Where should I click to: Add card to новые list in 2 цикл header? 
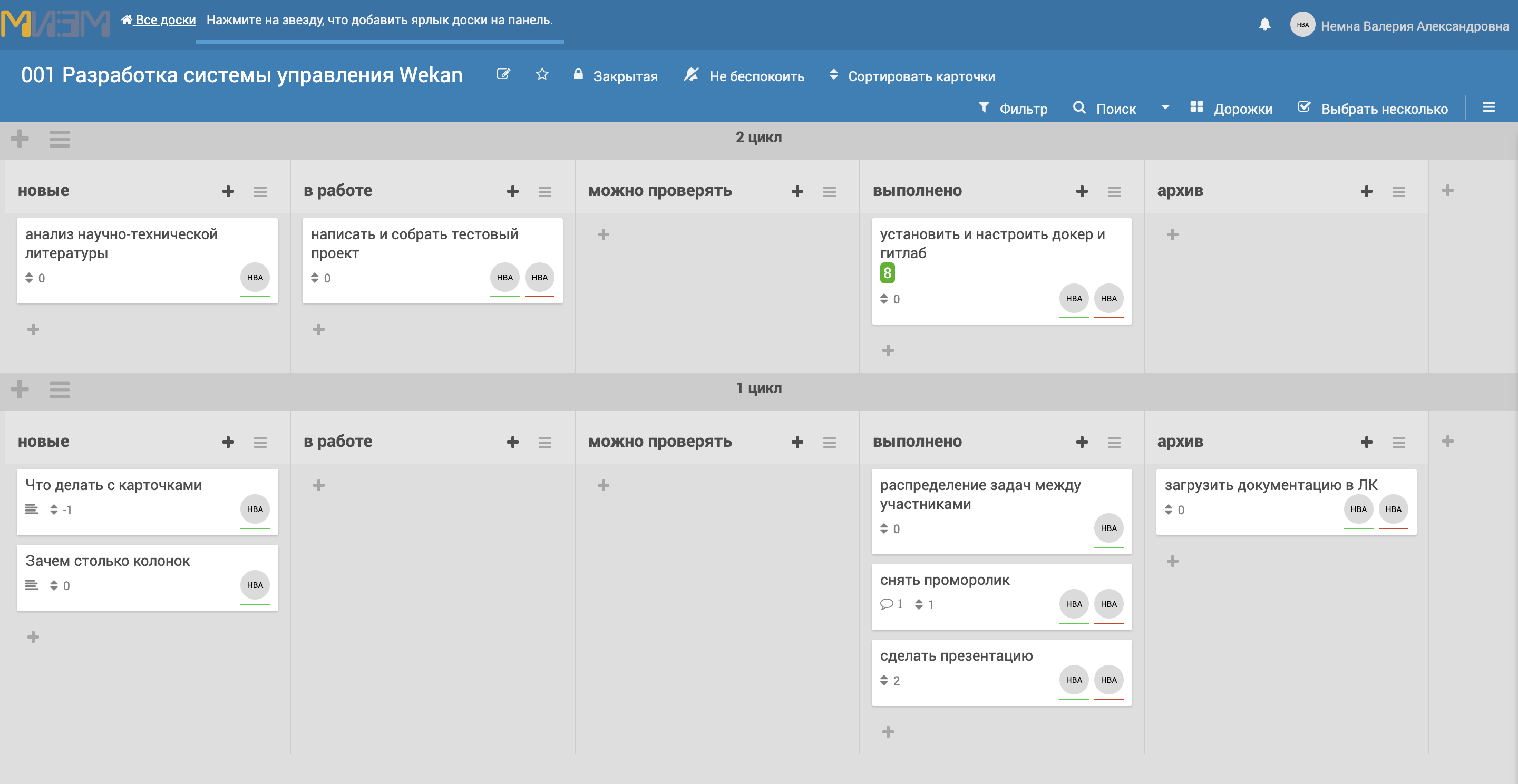click(228, 191)
